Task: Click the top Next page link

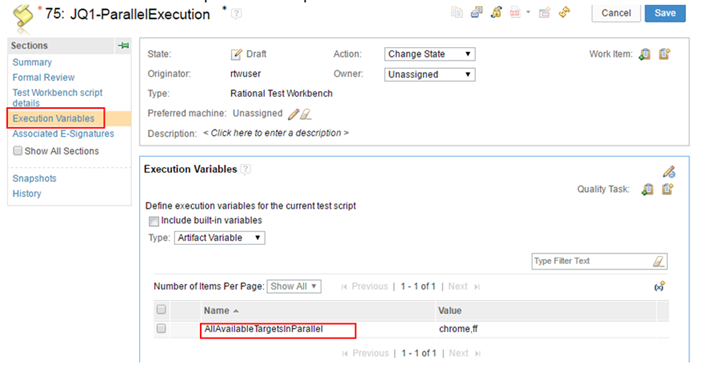Action: click(x=463, y=287)
